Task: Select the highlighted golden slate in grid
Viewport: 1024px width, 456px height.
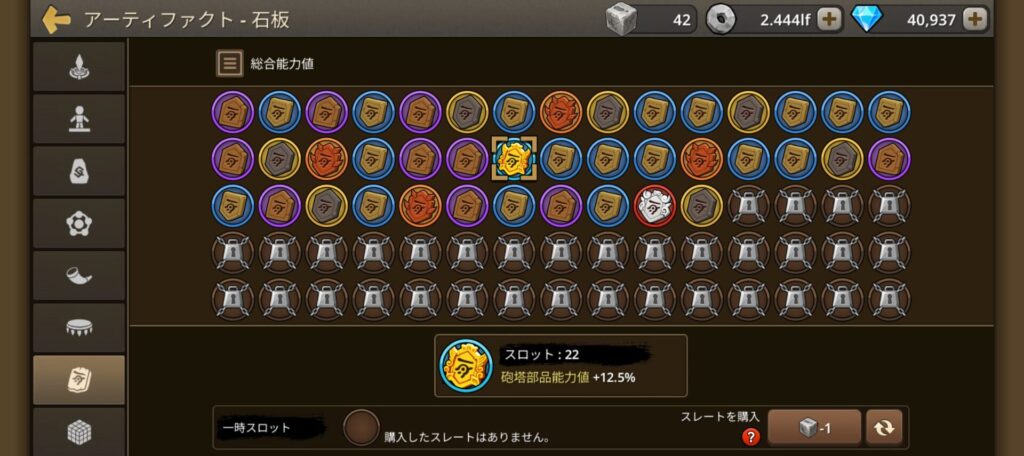Action: tap(514, 159)
